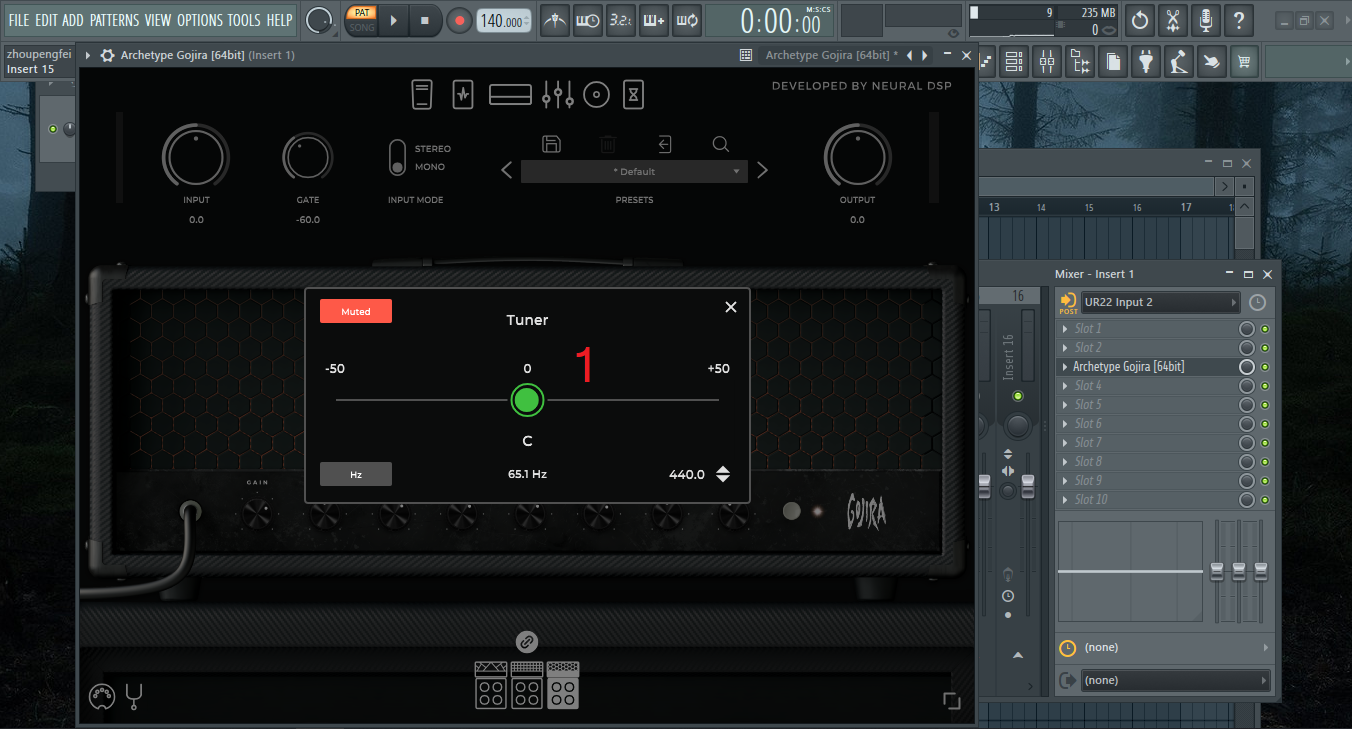Toggle the Muted button in the tuner
The width and height of the screenshot is (1352, 729).
point(356,311)
